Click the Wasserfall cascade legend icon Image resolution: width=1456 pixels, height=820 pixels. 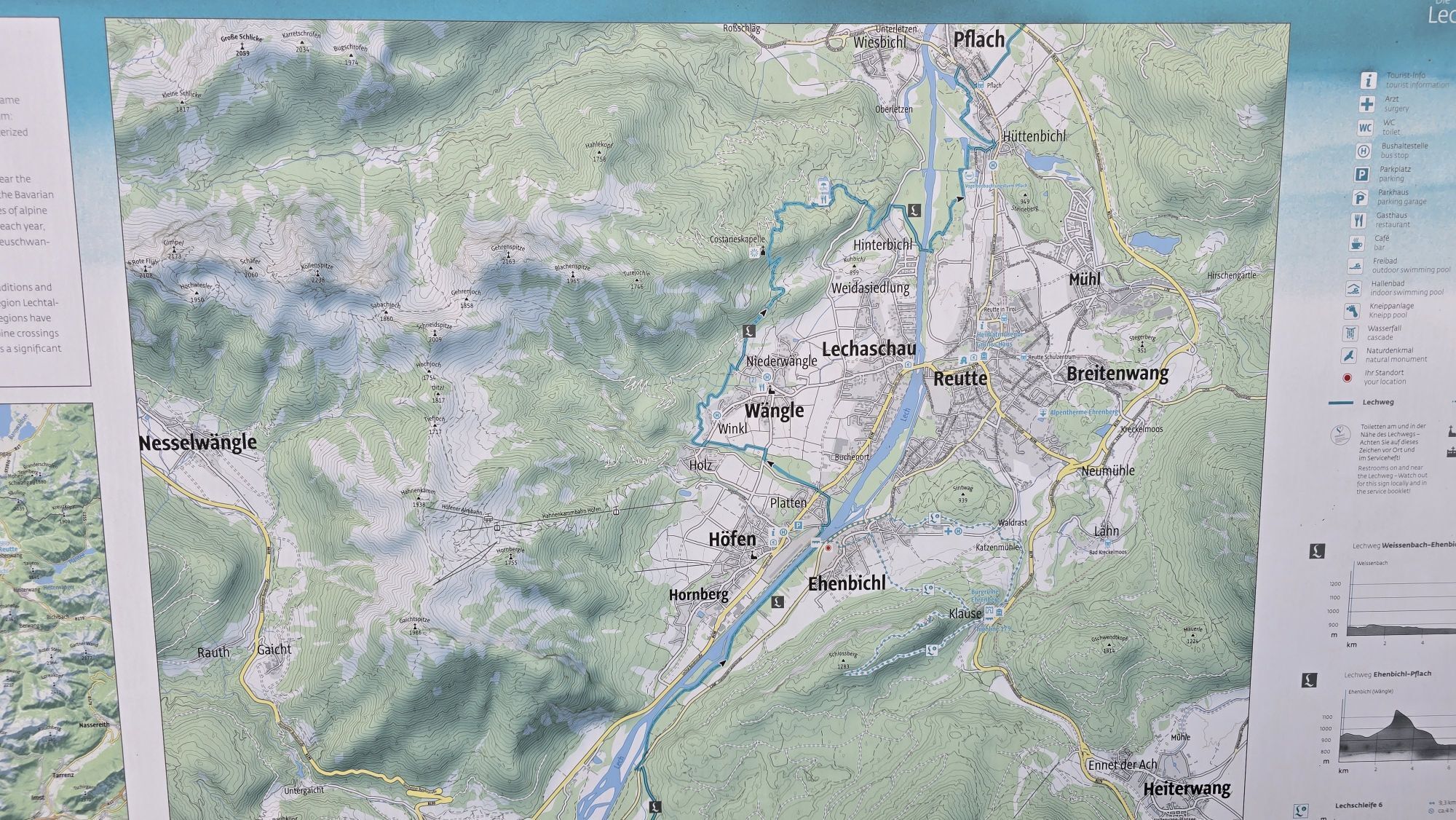click(1350, 334)
